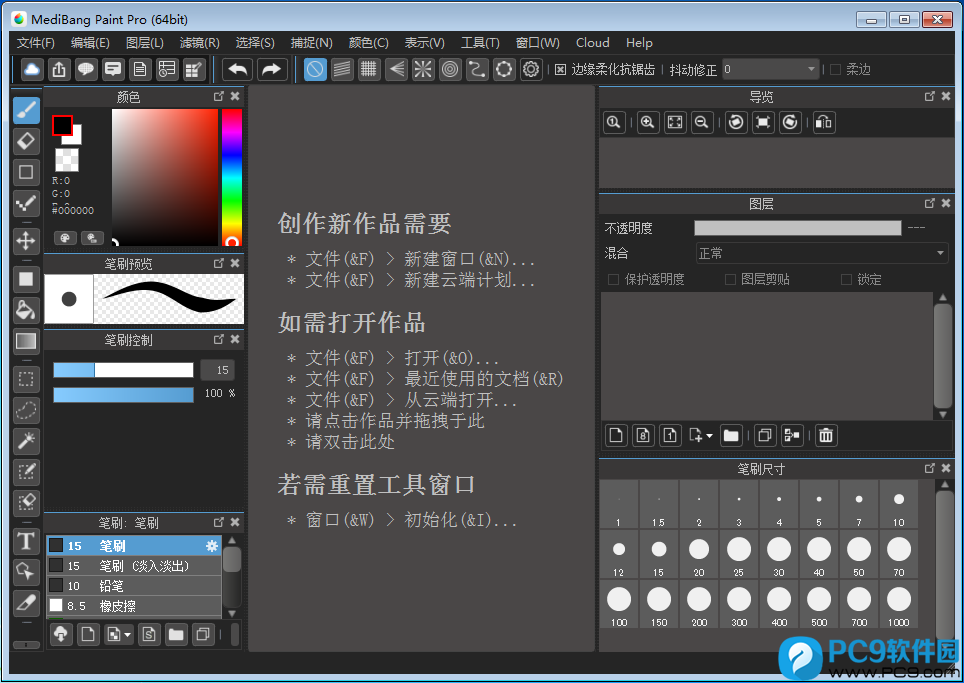This screenshot has height=683, width=964.
Task: Duplicate layer icon in layer panel
Action: pyautogui.click(x=765, y=436)
